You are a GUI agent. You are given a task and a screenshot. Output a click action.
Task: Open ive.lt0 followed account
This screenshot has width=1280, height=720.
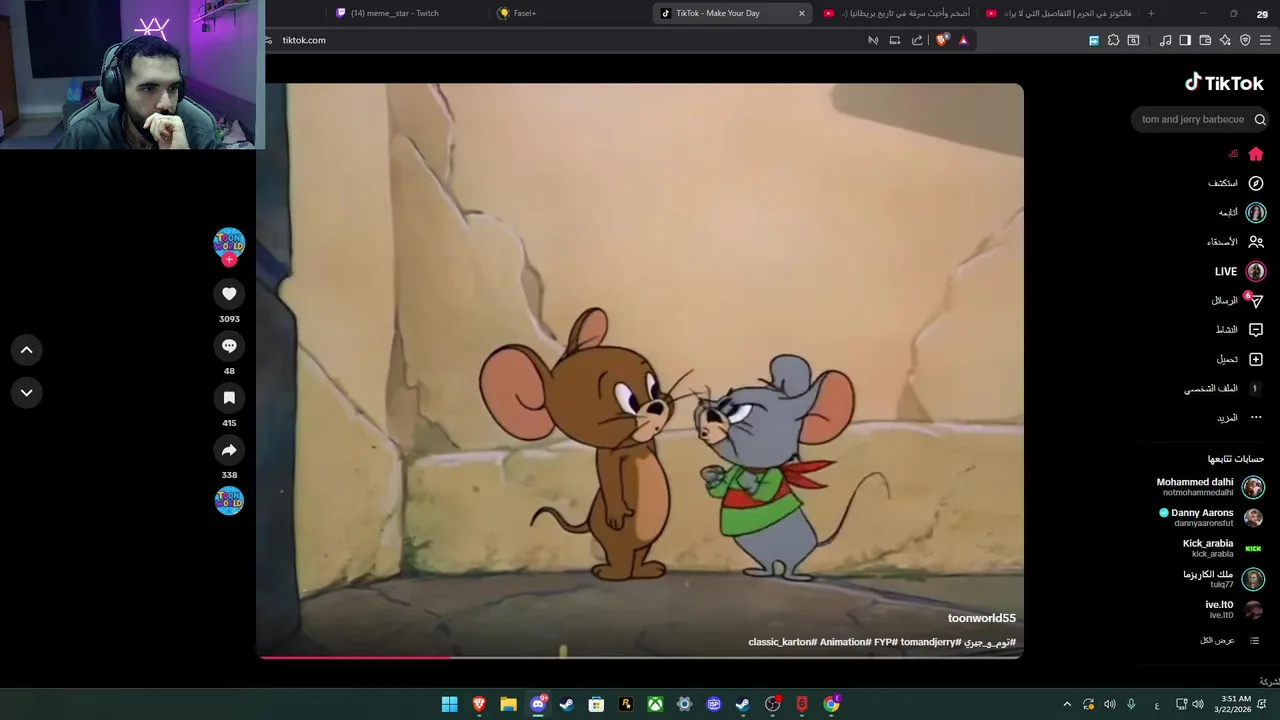1232,610
